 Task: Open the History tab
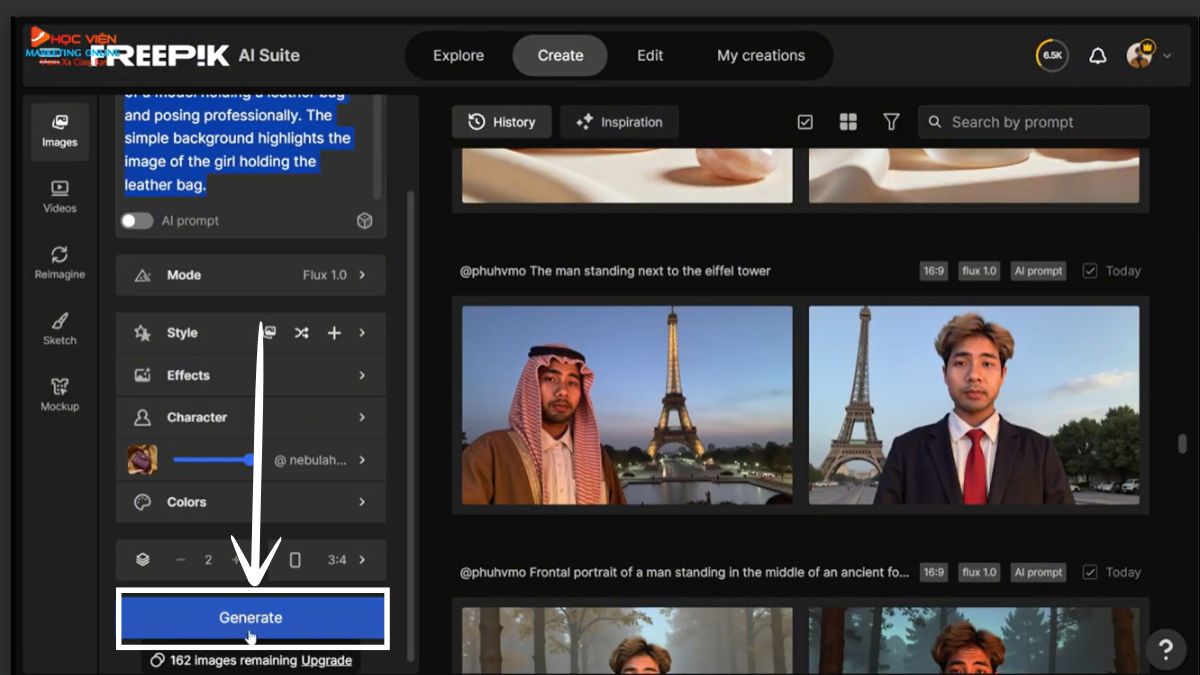[x=502, y=122]
